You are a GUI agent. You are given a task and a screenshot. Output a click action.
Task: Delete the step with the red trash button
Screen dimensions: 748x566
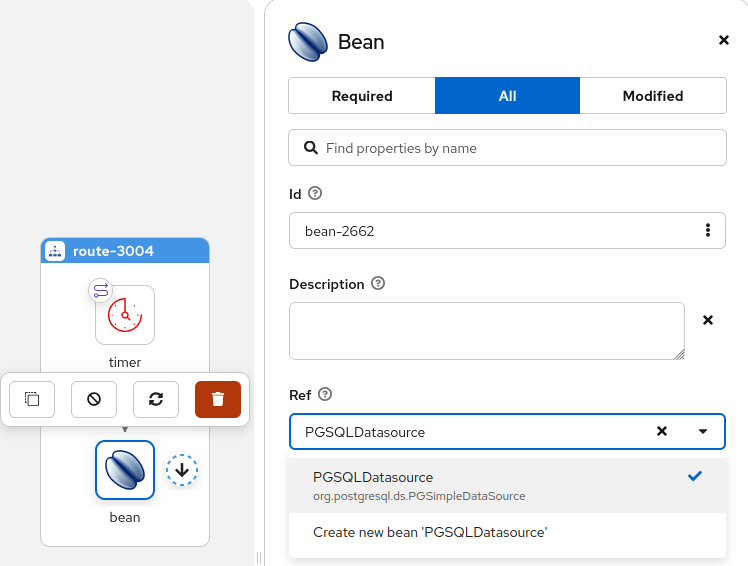(218, 399)
